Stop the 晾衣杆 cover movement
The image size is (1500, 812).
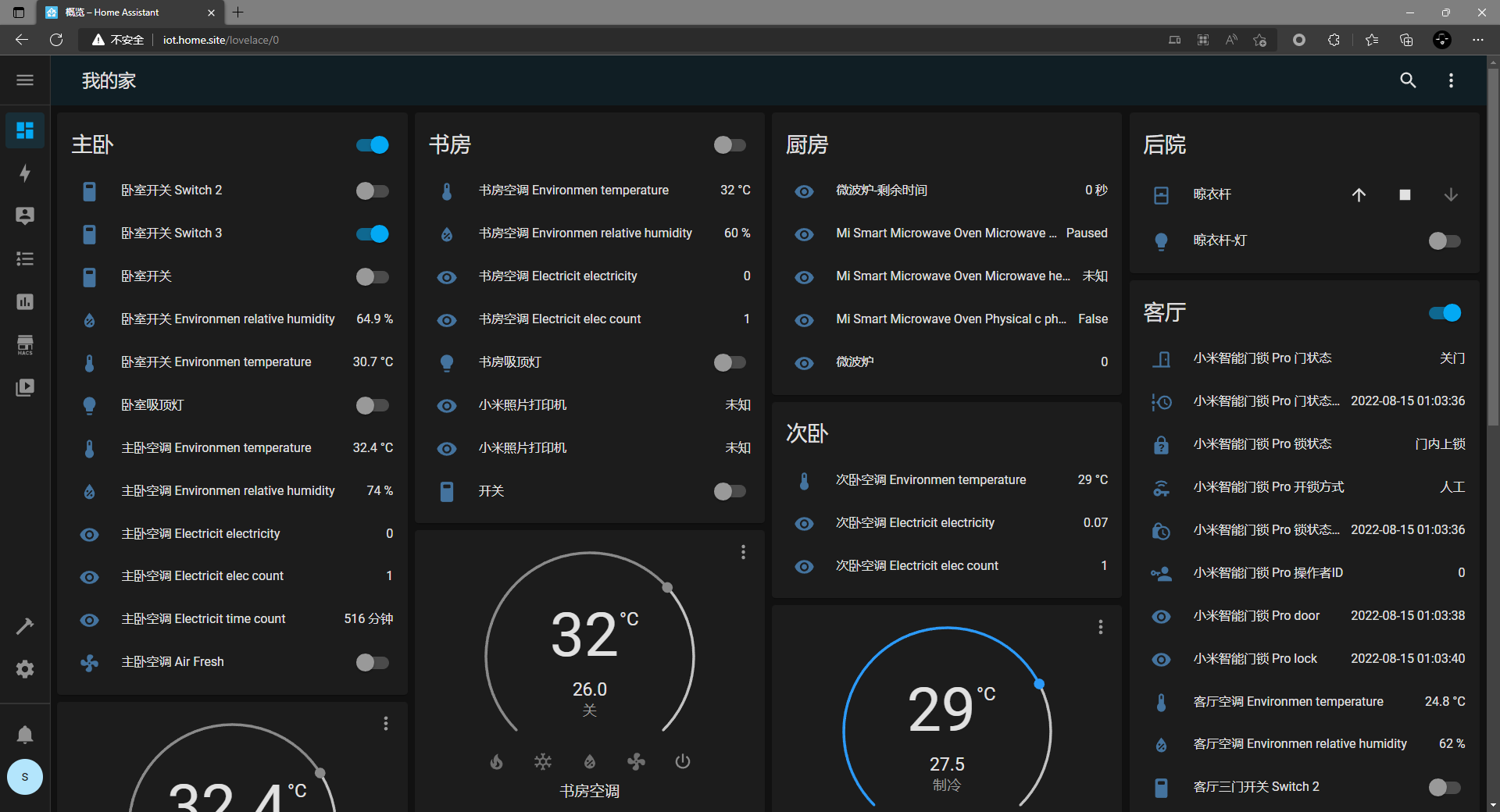point(1405,194)
